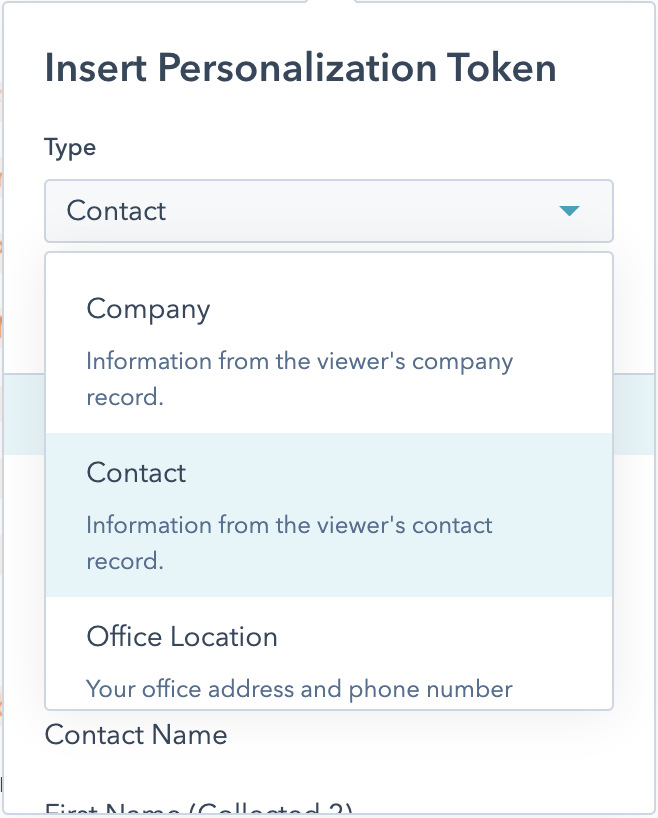Click the word "record." under the Company description
Screen dimensions: 658x818
tap(124, 397)
